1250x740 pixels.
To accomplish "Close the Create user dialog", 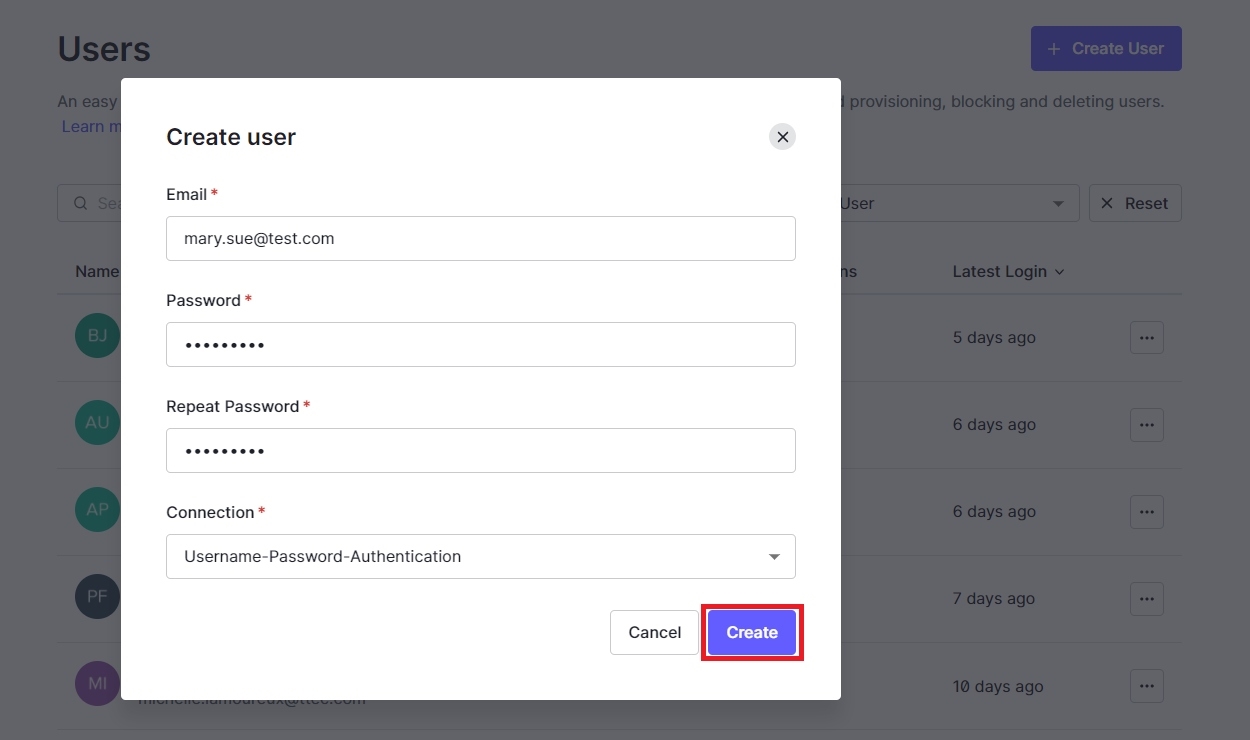I will tap(782, 137).
